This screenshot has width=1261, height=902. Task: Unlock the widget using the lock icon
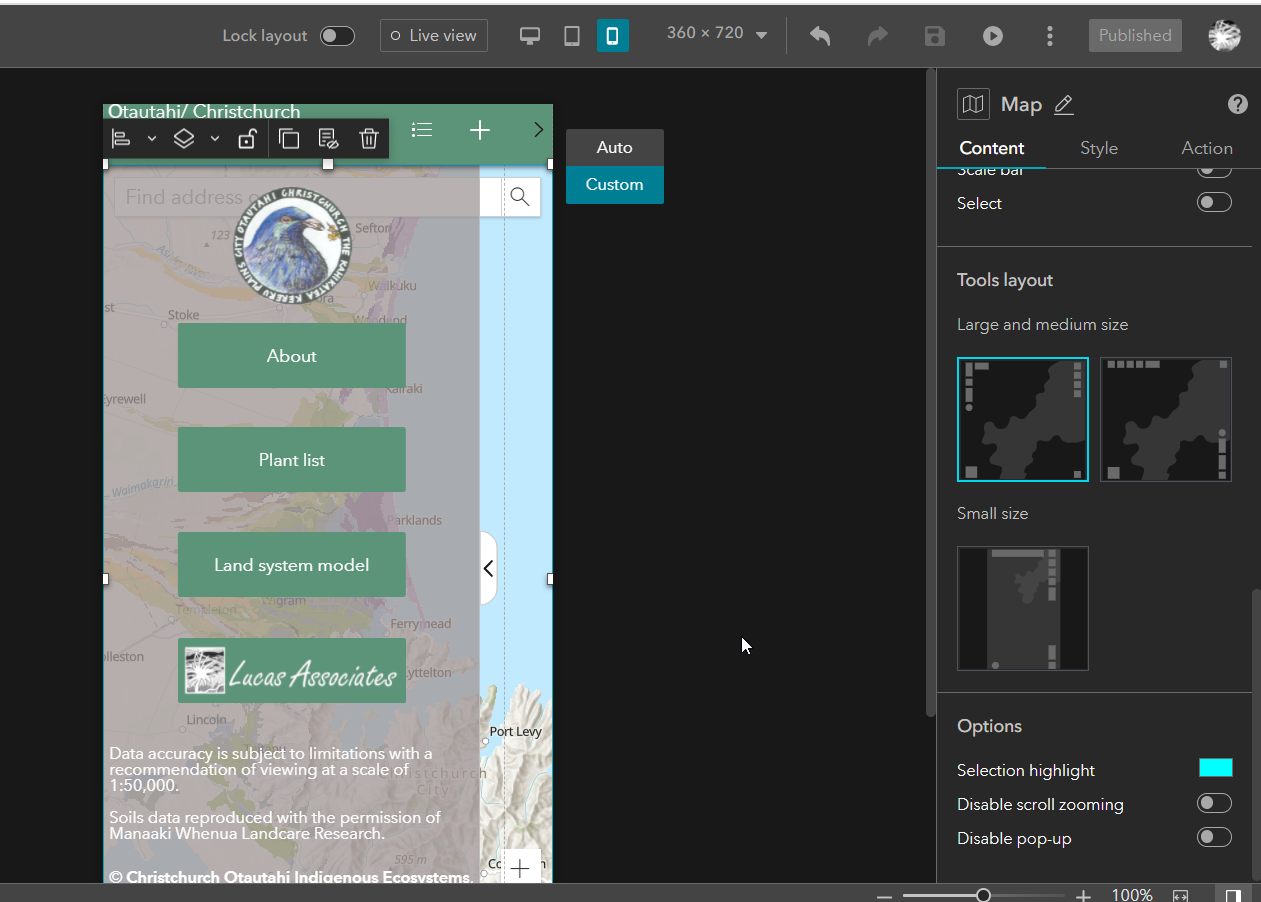(247, 138)
